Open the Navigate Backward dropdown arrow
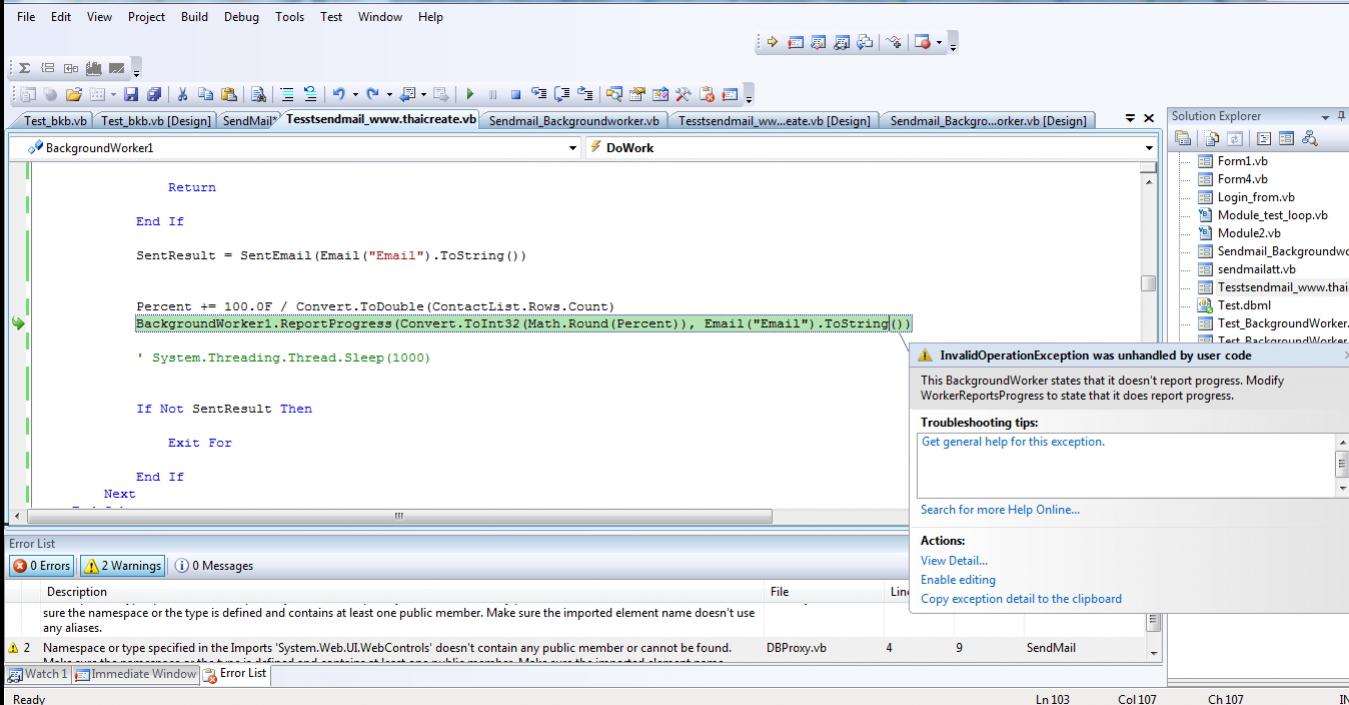This screenshot has width=1349, height=705. [x=423, y=96]
